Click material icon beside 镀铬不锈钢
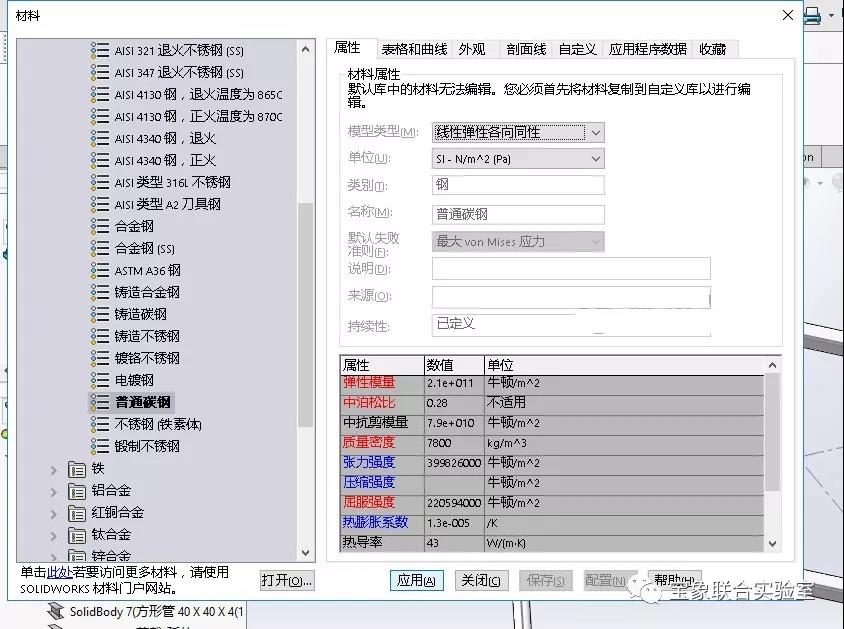The image size is (844, 629). point(100,358)
